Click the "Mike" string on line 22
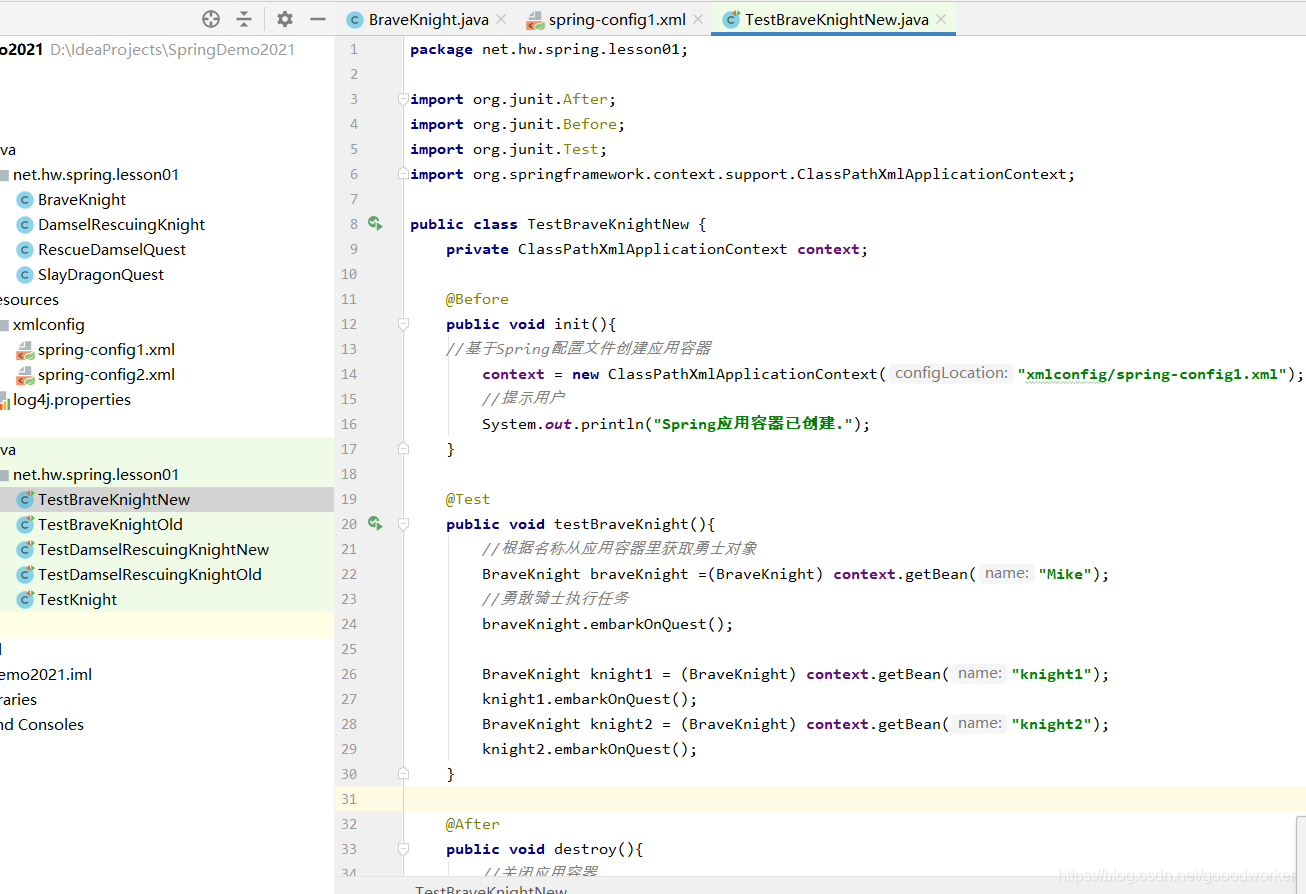This screenshot has height=894, width=1306. coord(1065,574)
